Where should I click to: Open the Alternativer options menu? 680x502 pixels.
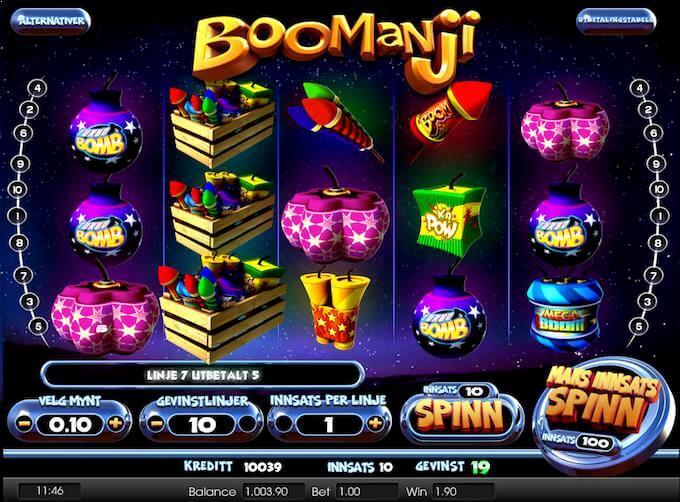(x=50, y=21)
